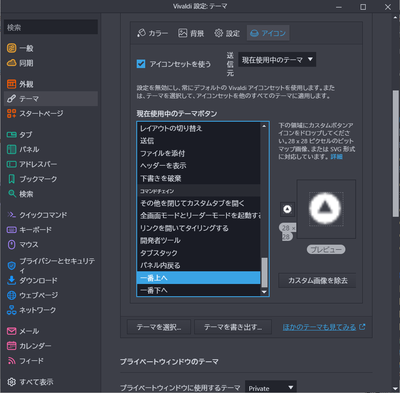Switch to the 背景 tab
The width and height of the screenshot is (400, 393).
click(191, 33)
